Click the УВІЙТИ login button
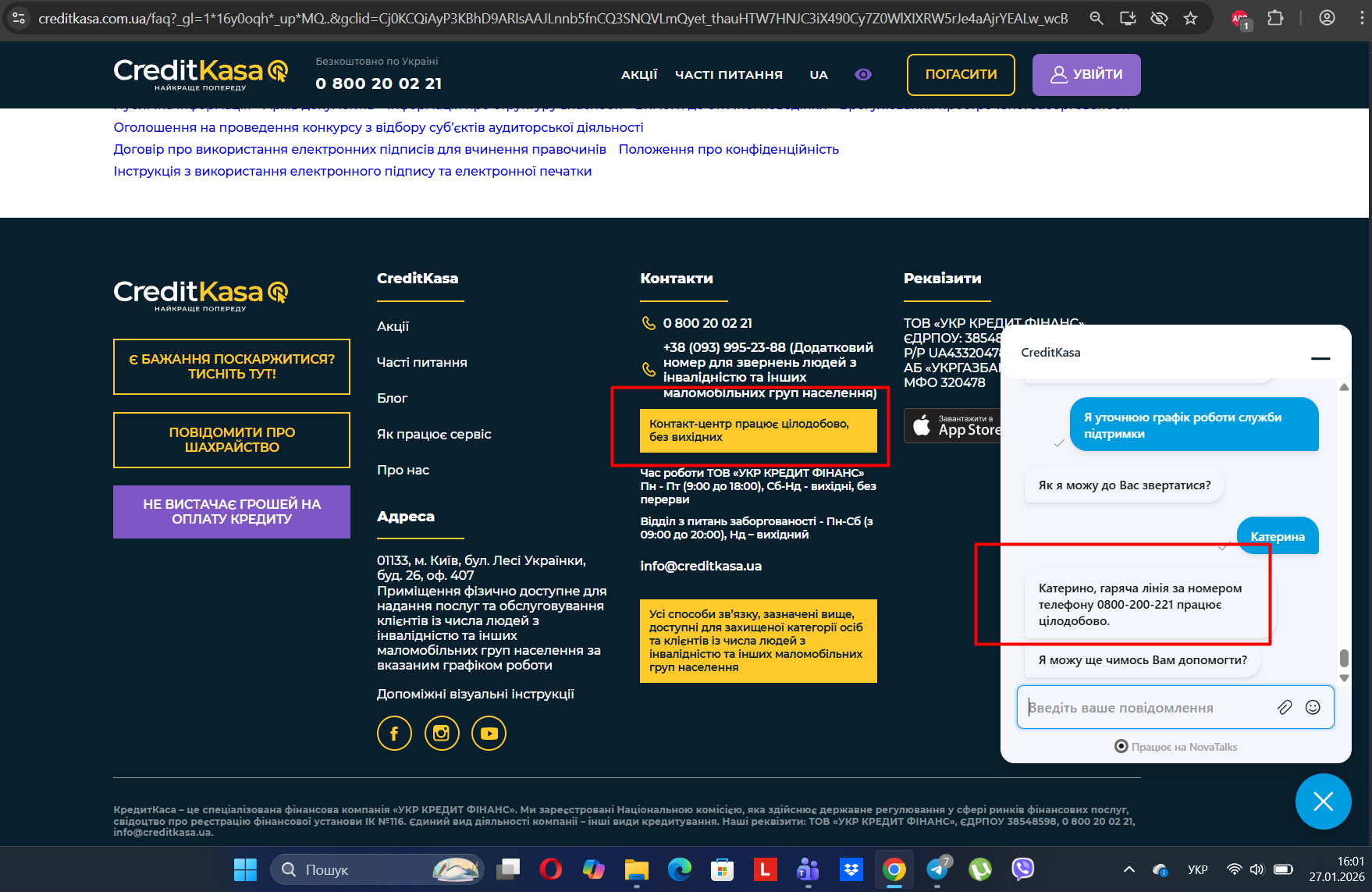Viewport: 1372px width, 892px height. click(x=1086, y=74)
